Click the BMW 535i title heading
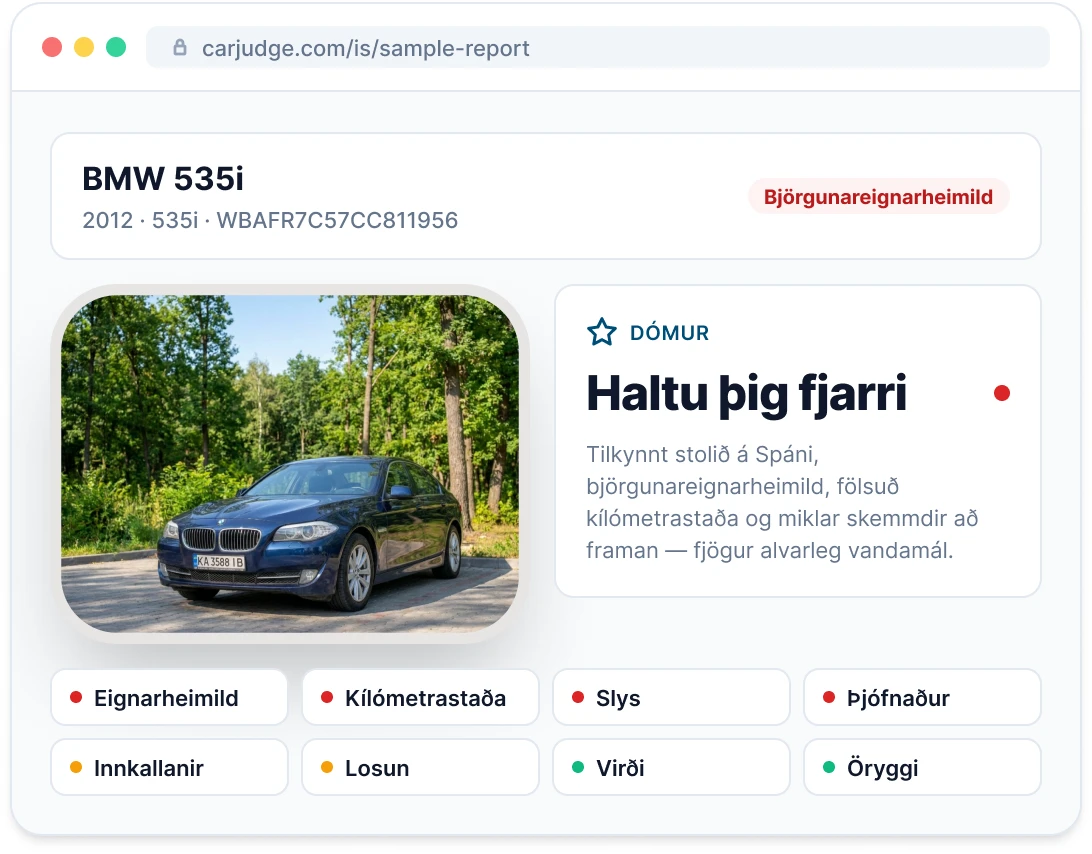Viewport: 1092px width, 854px height. (163, 179)
